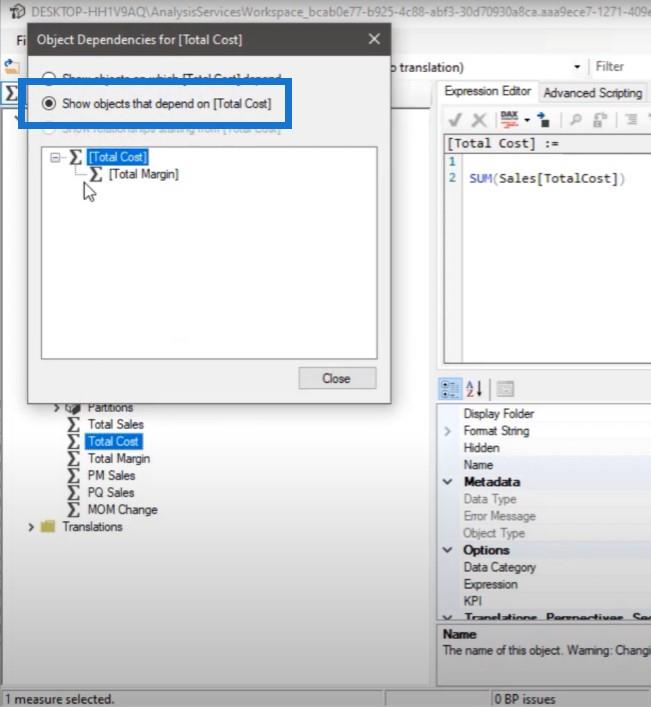This screenshot has height=707, width=651.
Task: Switch to the Advanced Scripting tab
Action: [x=592, y=93]
